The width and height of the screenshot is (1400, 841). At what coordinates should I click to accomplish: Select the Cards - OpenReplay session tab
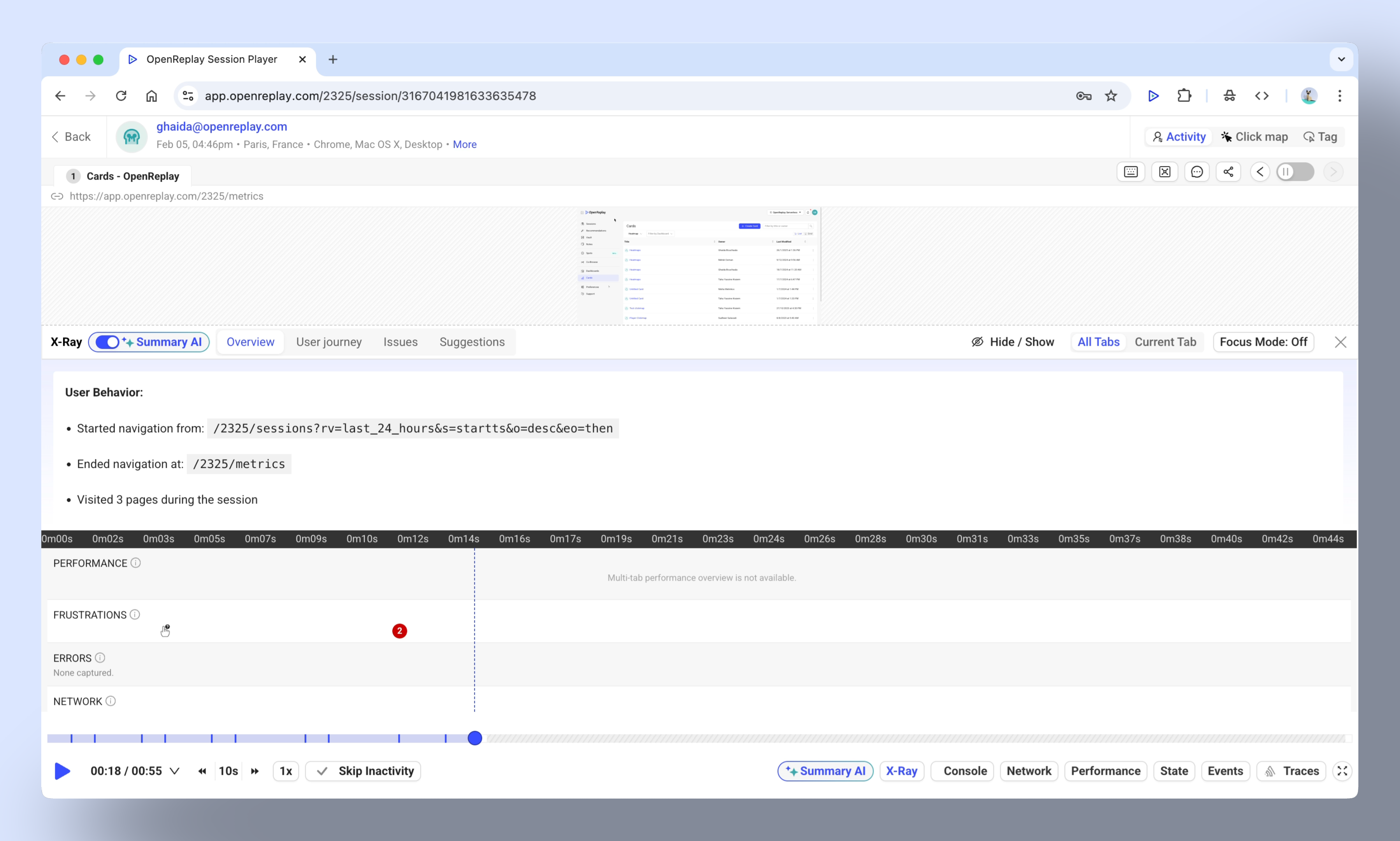coord(122,176)
